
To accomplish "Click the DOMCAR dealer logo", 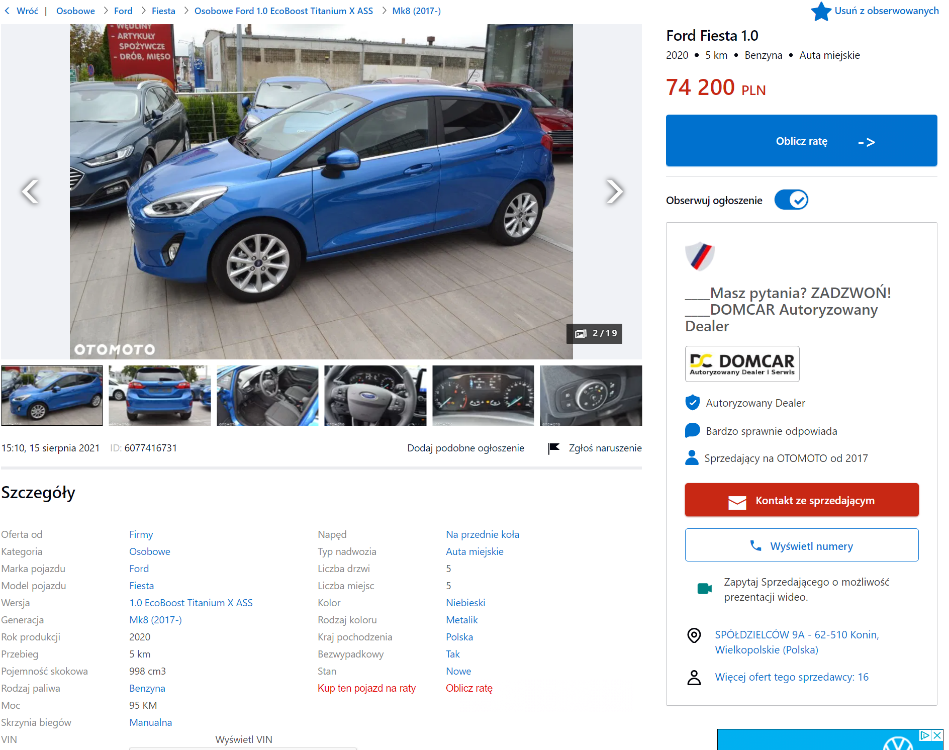I will (x=742, y=364).
